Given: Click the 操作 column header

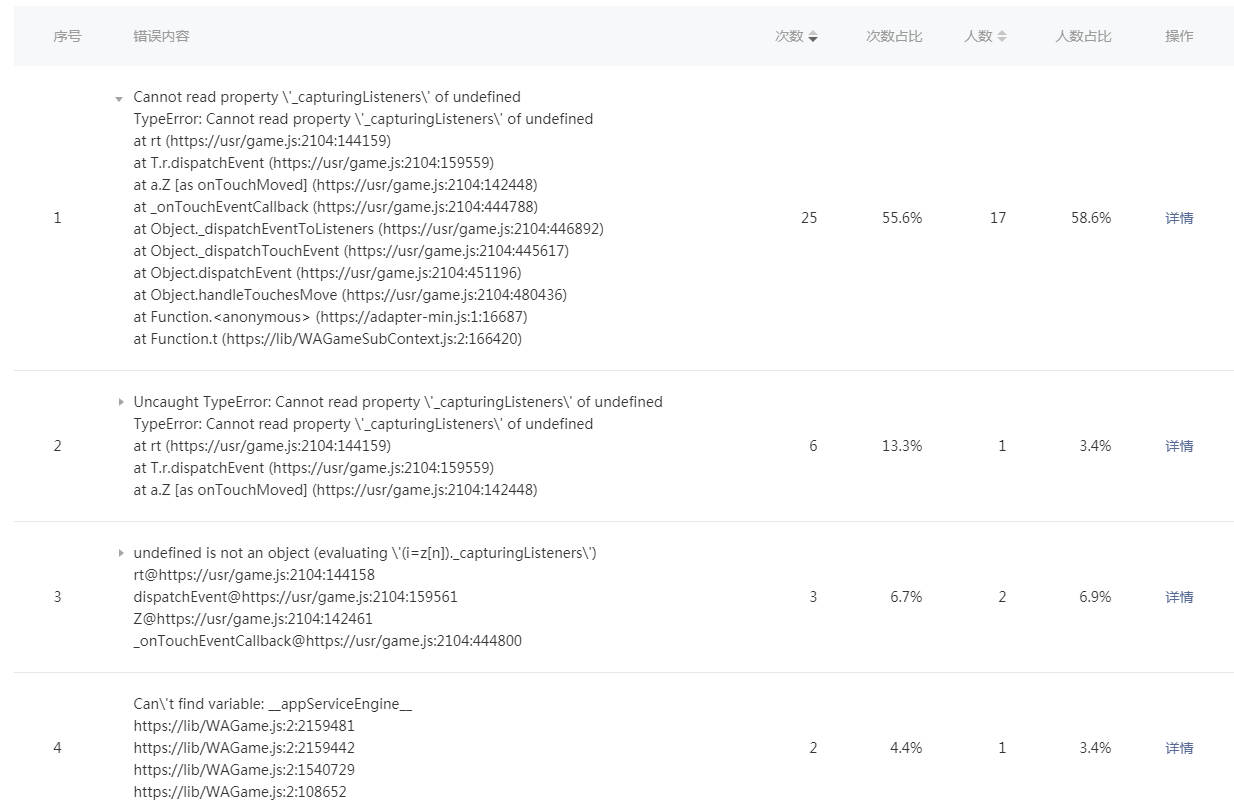Looking at the screenshot, I should tap(1179, 36).
